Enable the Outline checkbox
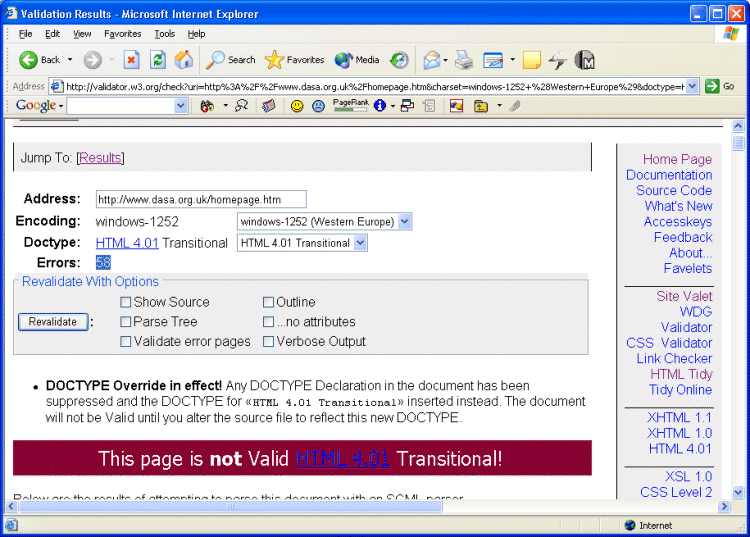Viewport: 750px width, 537px height. pos(268,302)
